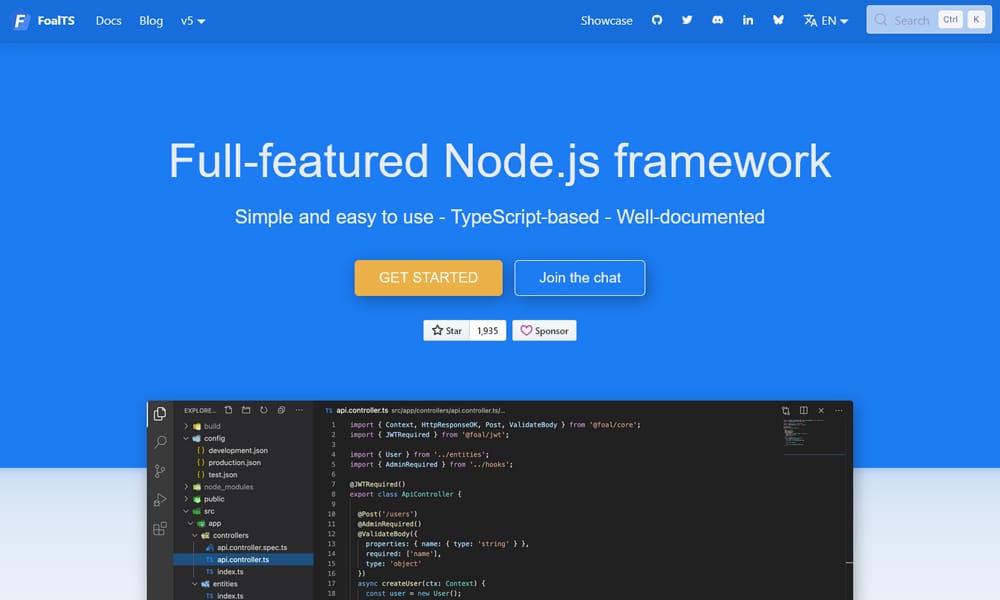
Task: Click the Join the chat button
Action: 580,278
